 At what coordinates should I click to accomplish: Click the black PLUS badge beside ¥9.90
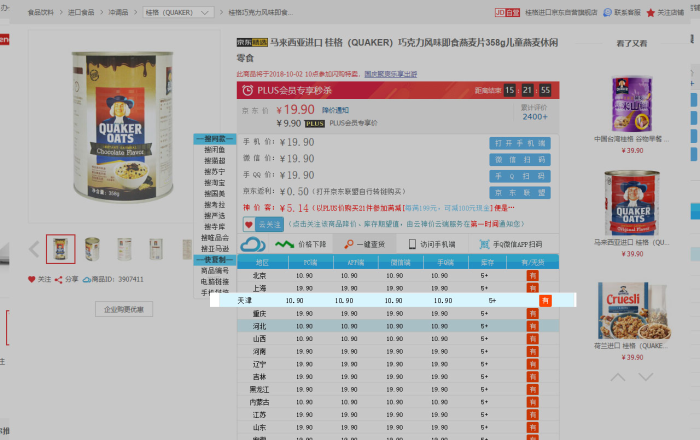[x=314, y=124]
